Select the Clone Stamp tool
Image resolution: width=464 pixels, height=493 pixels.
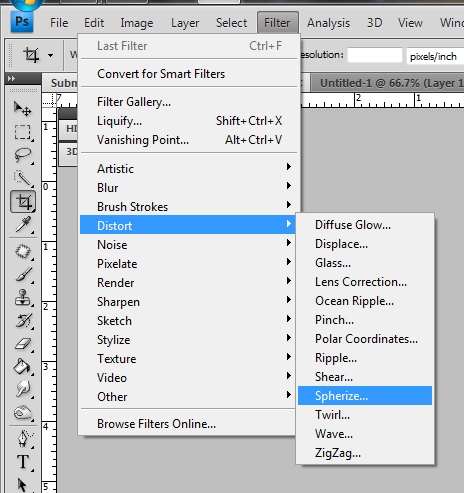(x=22, y=297)
